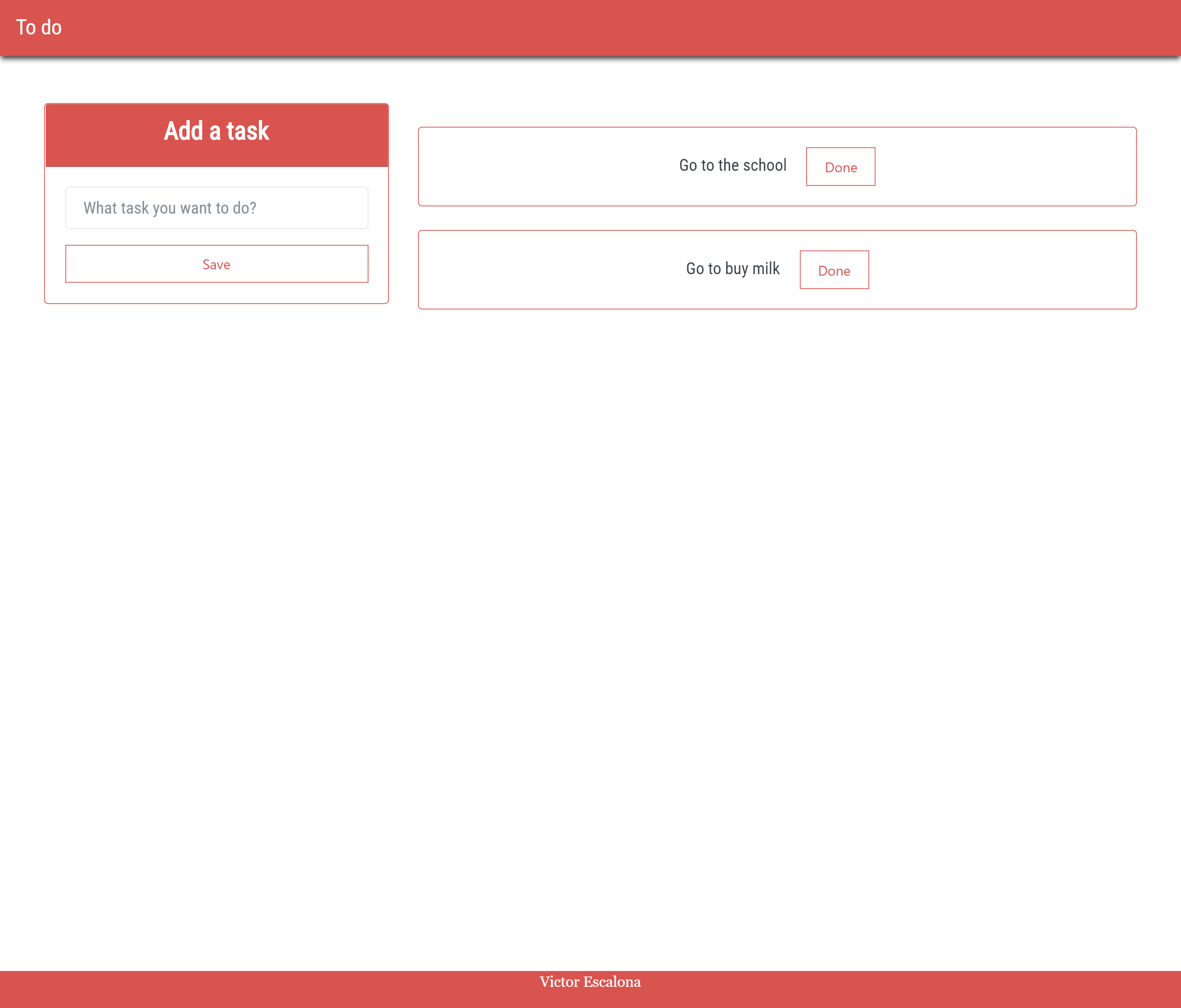Select the 'Go to the school' task text
Viewport: 1181px width, 1008px height.
pos(732,165)
